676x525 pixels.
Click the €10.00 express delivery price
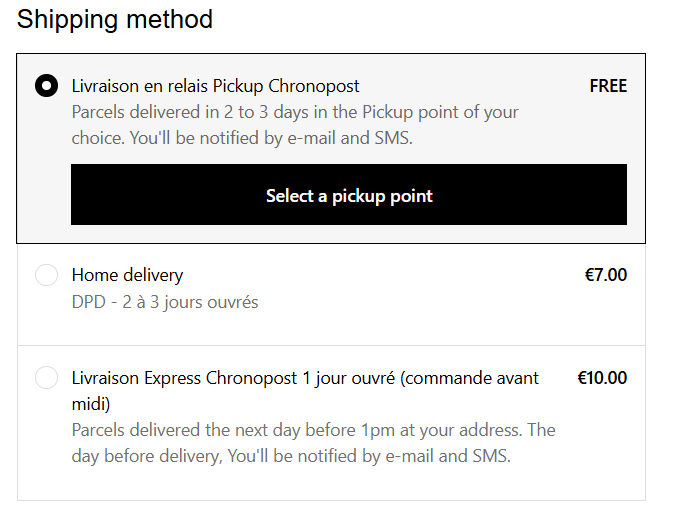(x=602, y=378)
